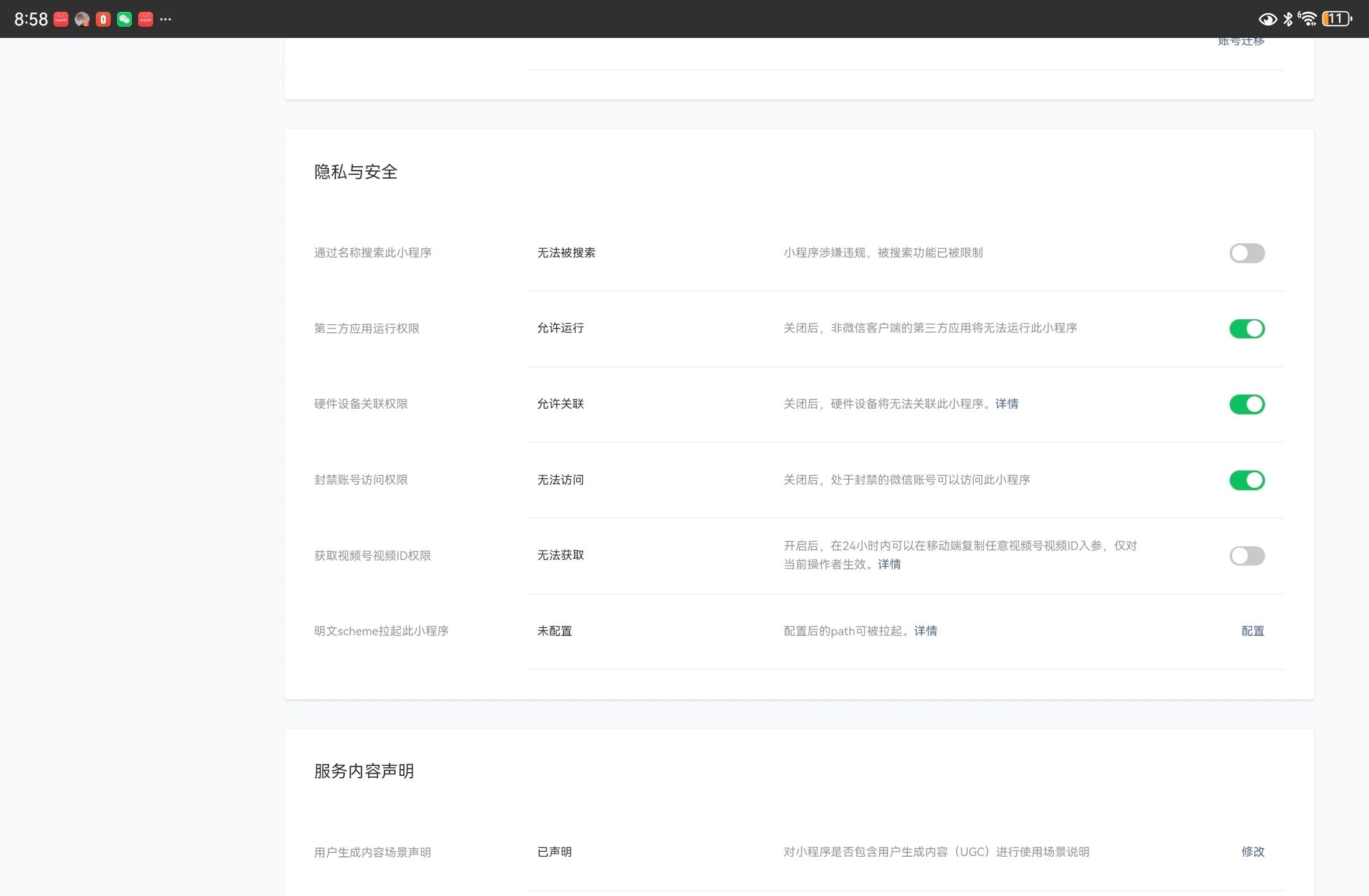The width and height of the screenshot is (1369, 896).
Task: Click the 隐私与安全 section heading
Action: point(355,172)
